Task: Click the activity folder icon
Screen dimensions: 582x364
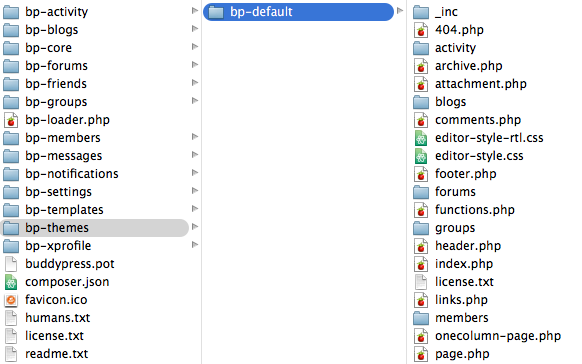Action: (x=421, y=48)
